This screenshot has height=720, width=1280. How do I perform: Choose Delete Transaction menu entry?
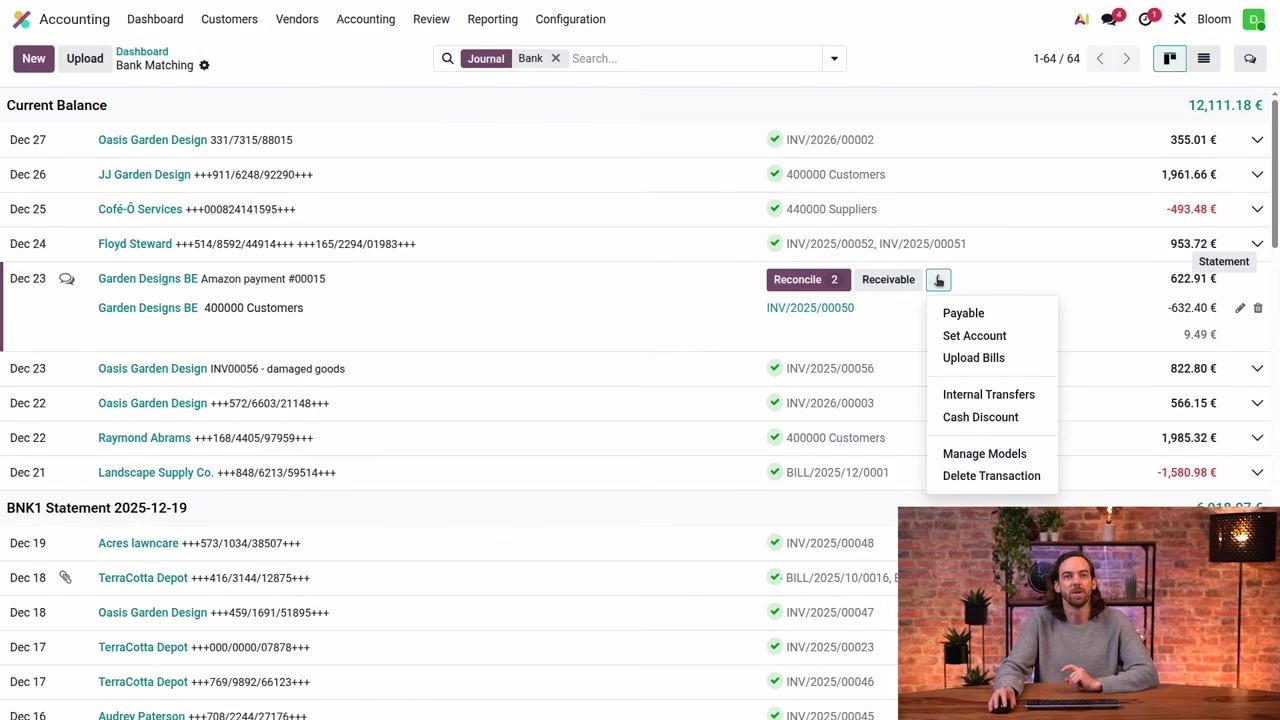tap(992, 476)
